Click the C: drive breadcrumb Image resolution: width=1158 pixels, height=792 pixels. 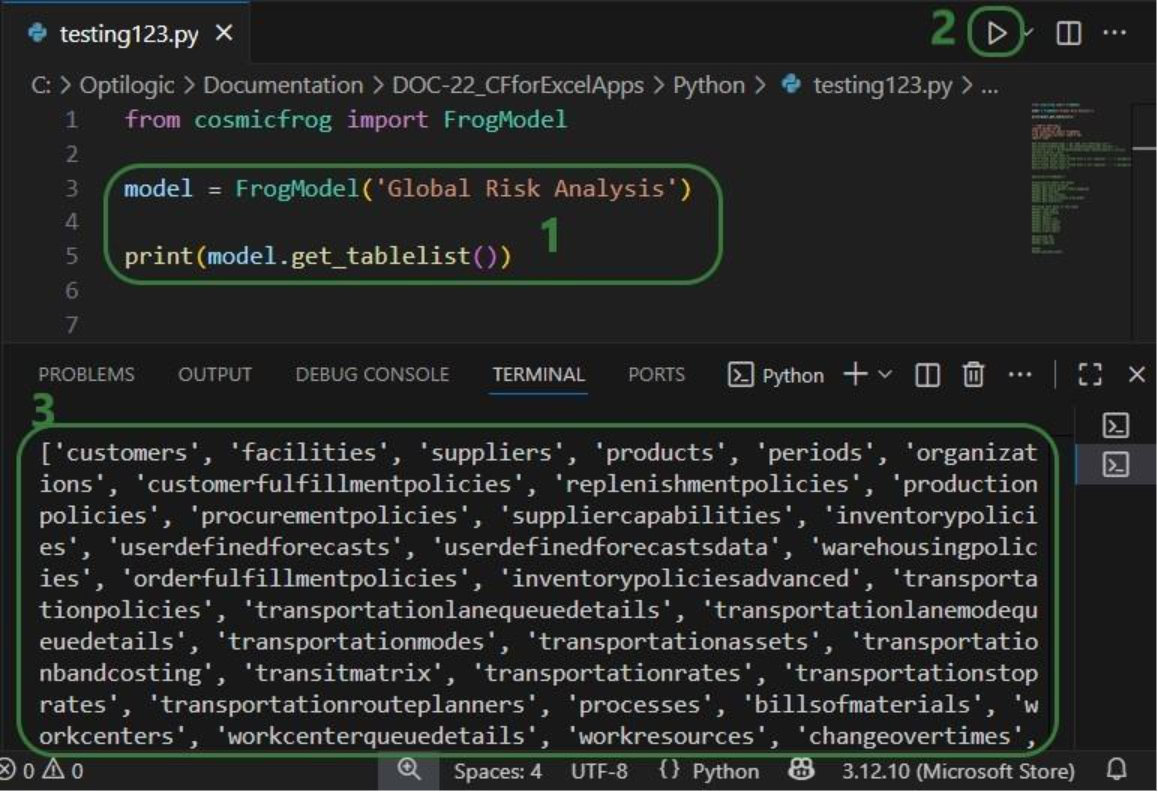(x=41, y=86)
